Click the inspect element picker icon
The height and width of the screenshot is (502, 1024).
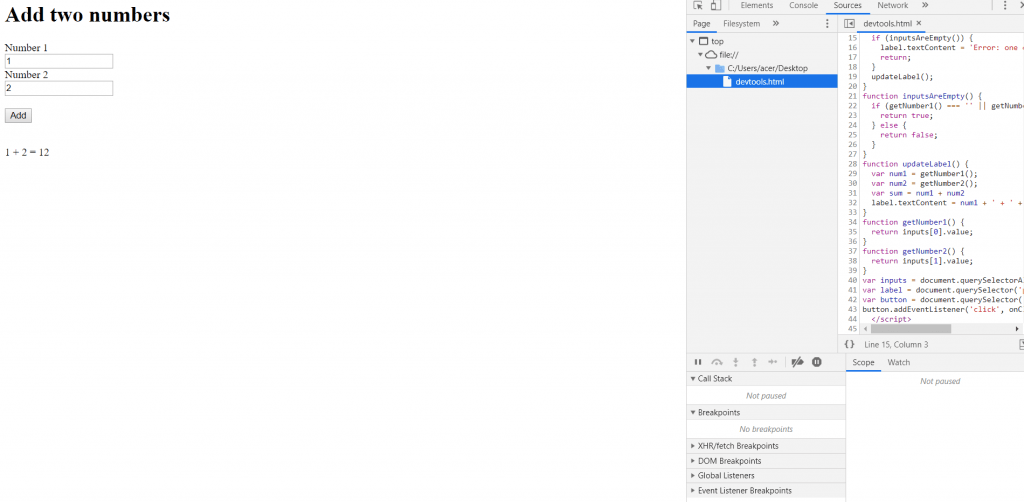(698, 6)
